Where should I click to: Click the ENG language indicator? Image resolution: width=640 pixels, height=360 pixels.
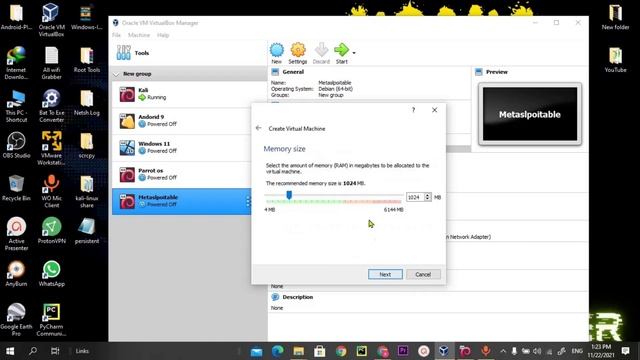pyautogui.click(x=577, y=351)
